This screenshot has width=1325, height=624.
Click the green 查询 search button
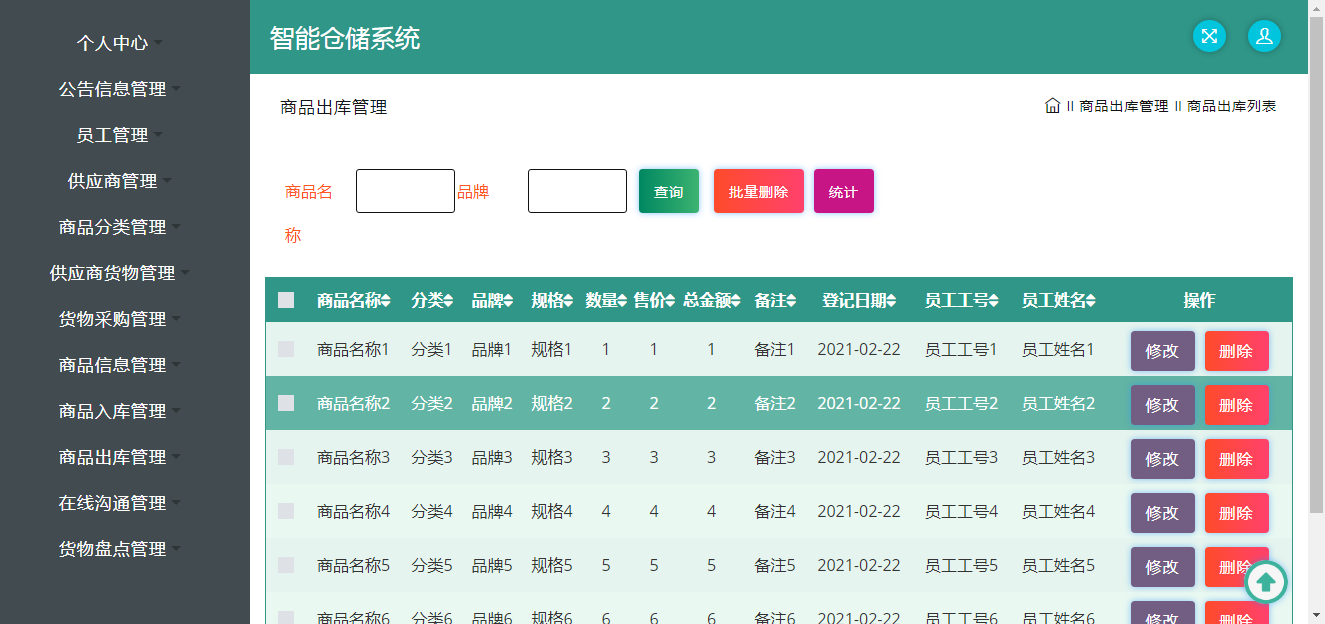668,191
